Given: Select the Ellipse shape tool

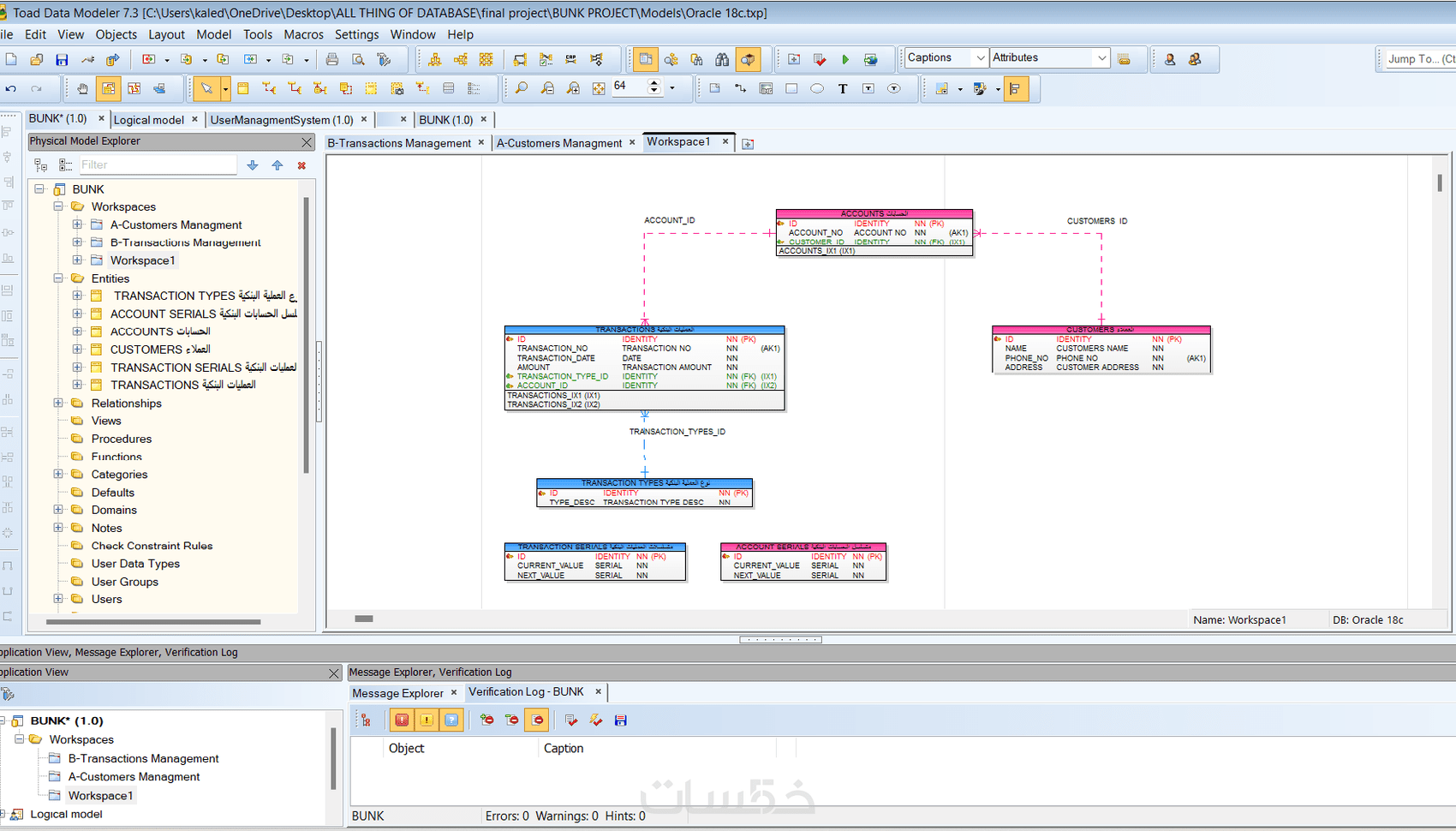Looking at the screenshot, I should click(x=817, y=88).
